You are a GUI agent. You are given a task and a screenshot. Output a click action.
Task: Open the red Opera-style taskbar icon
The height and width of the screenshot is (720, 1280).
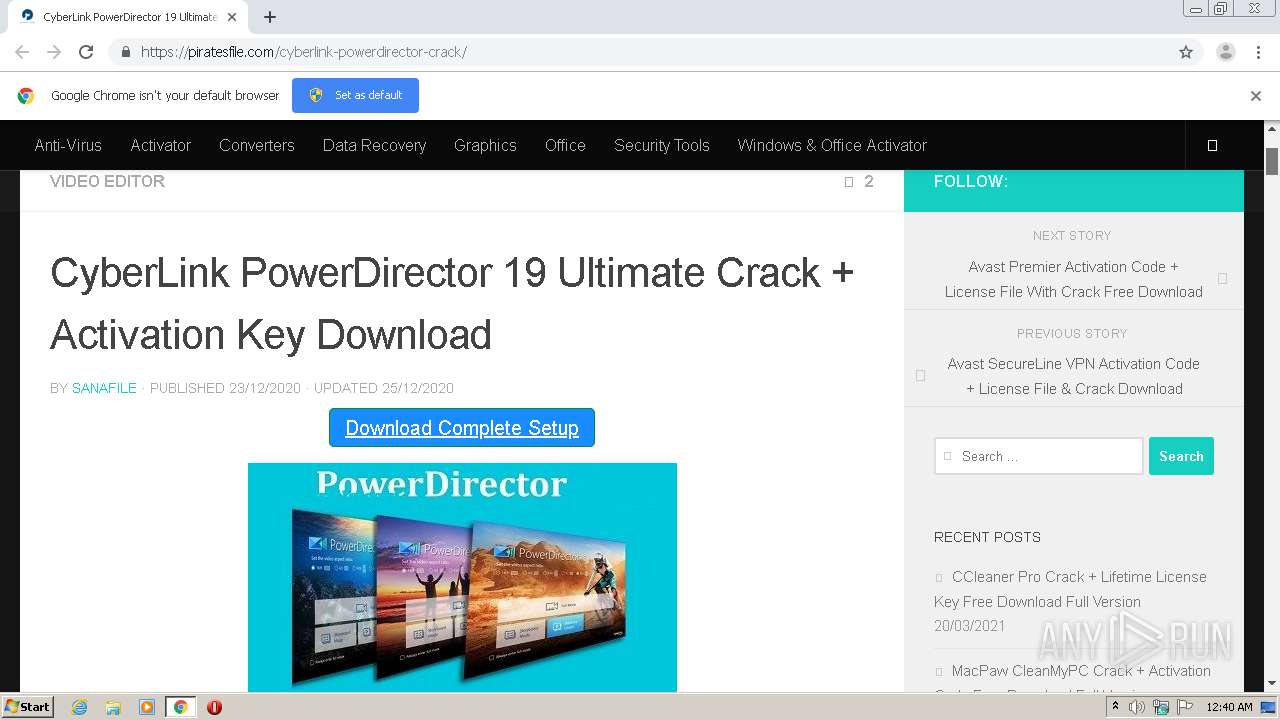tap(214, 707)
